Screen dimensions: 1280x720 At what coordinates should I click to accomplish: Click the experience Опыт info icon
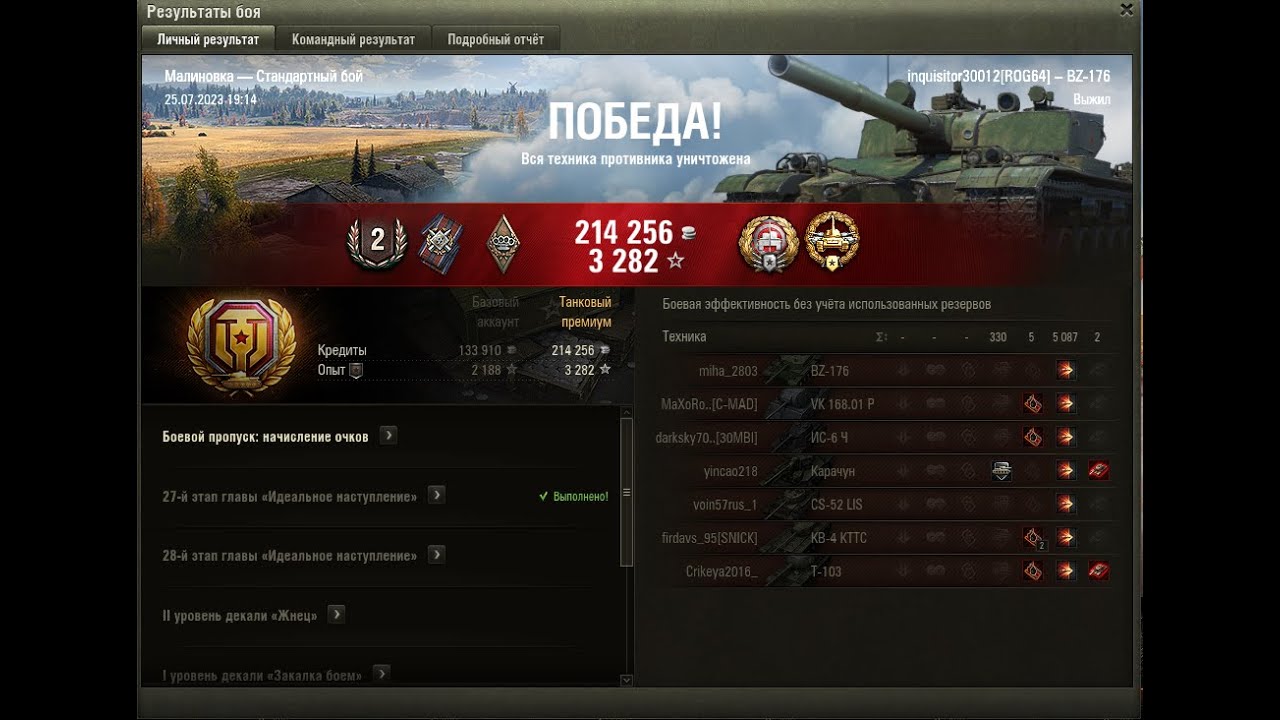tap(355, 370)
